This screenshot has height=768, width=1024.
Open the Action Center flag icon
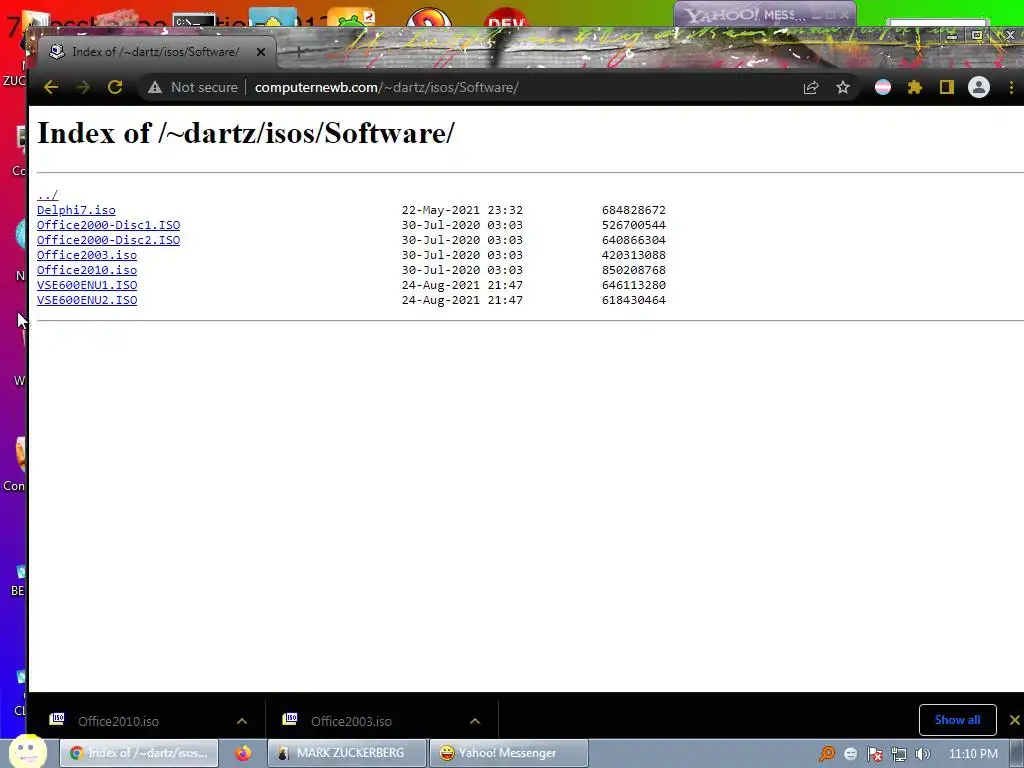(874, 754)
